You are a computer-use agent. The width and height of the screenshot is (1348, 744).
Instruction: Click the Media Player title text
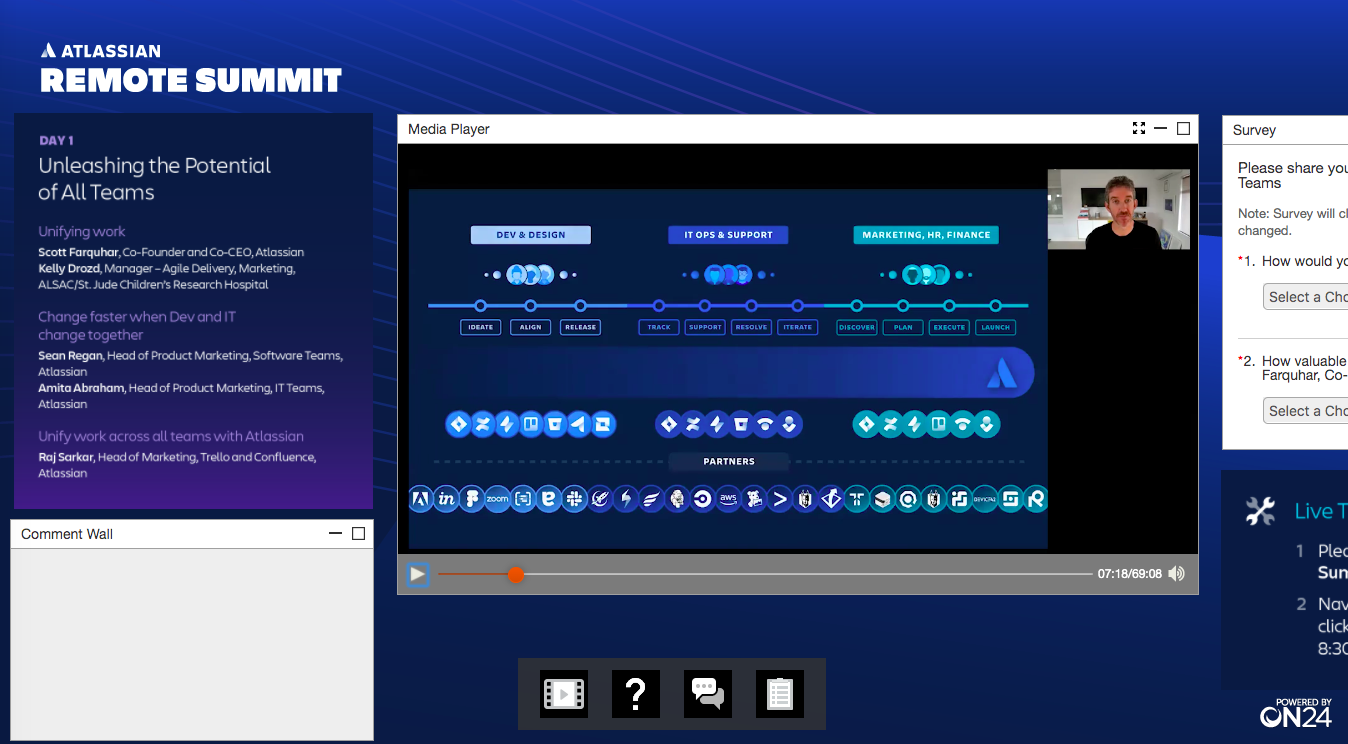pyautogui.click(x=449, y=129)
